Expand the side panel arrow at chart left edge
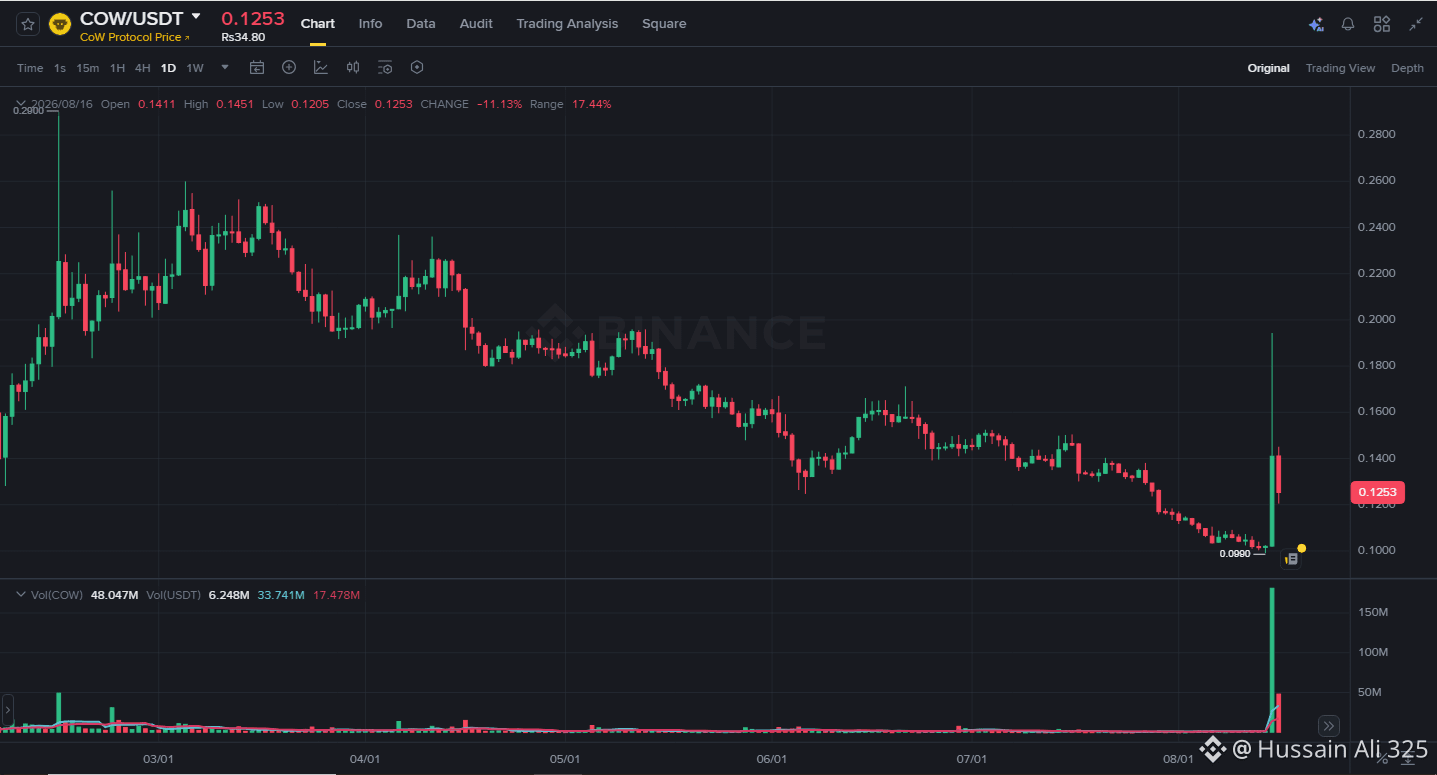Viewport: 1437px width, 775px height. tap(8, 711)
